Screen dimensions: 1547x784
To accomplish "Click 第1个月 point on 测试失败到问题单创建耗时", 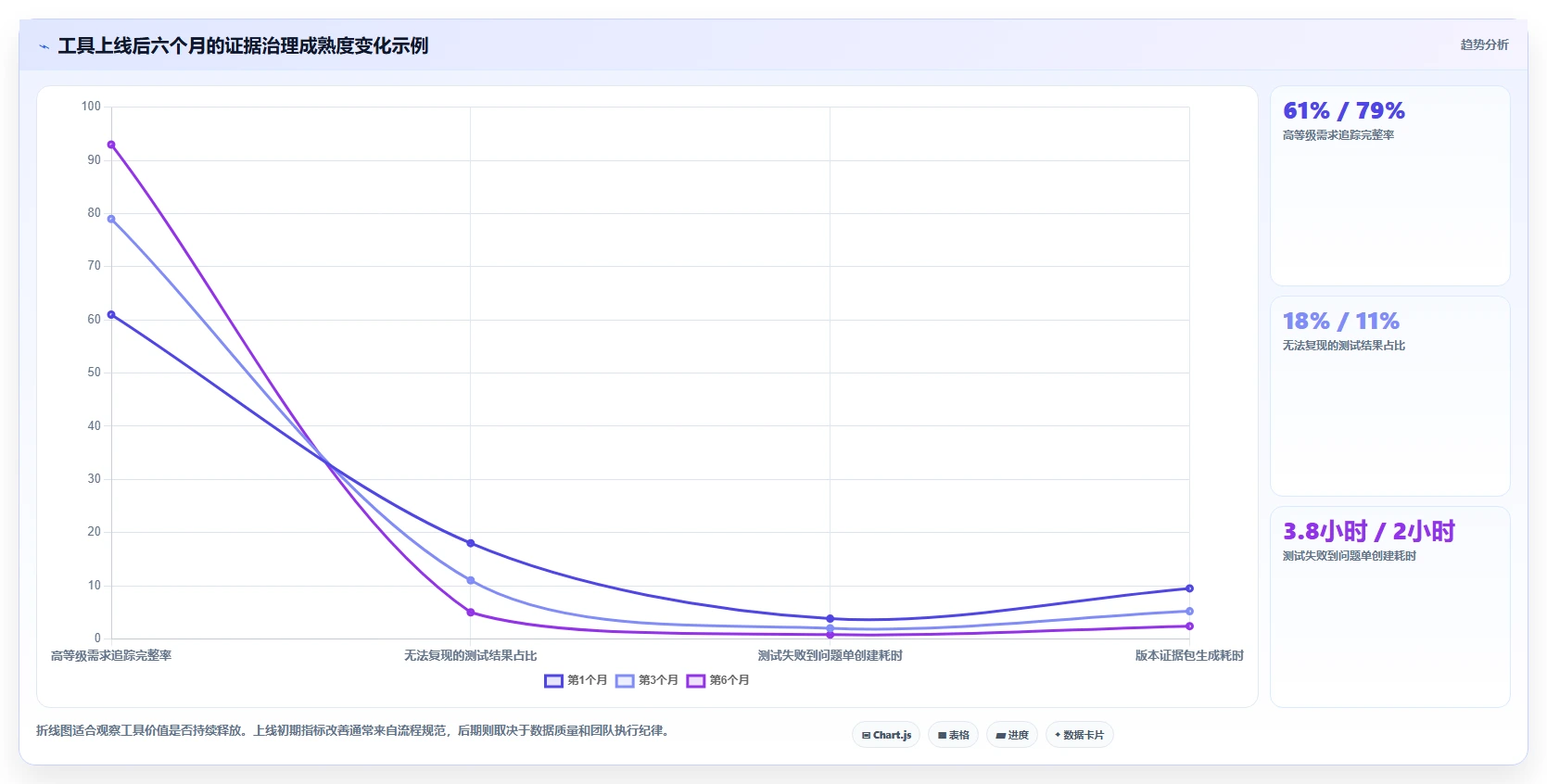I will pyautogui.click(x=830, y=618).
